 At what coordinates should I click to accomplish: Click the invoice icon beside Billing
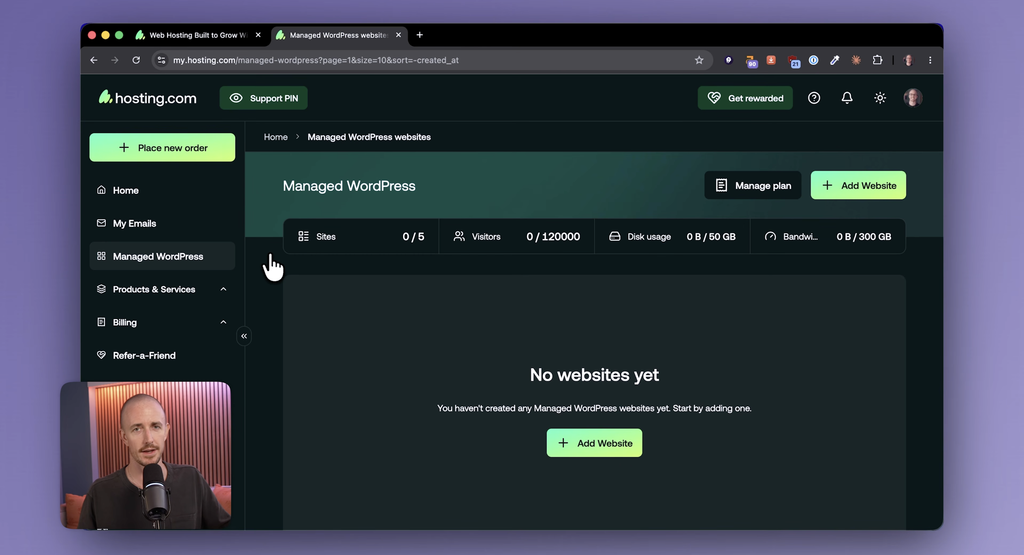point(101,322)
